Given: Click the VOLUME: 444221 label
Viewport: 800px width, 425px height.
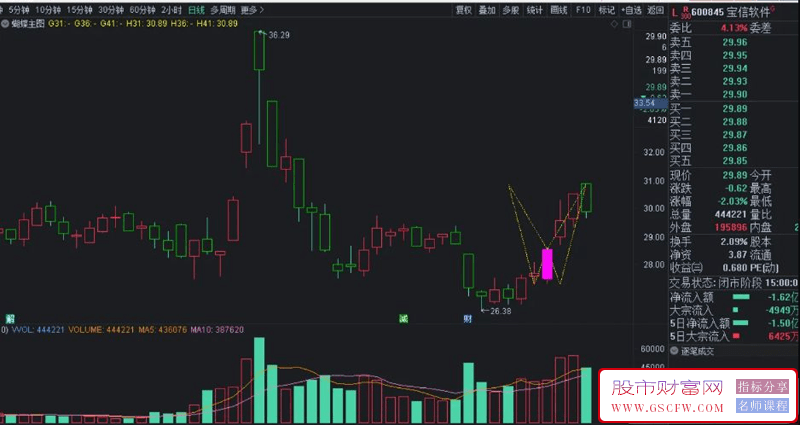Looking at the screenshot, I should (101, 330).
